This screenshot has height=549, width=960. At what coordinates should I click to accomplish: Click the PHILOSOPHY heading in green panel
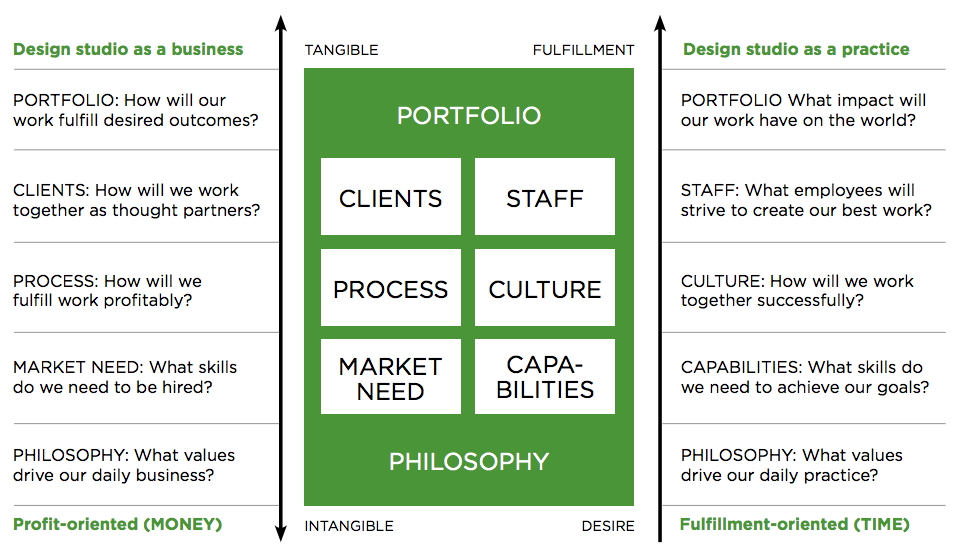point(469,461)
